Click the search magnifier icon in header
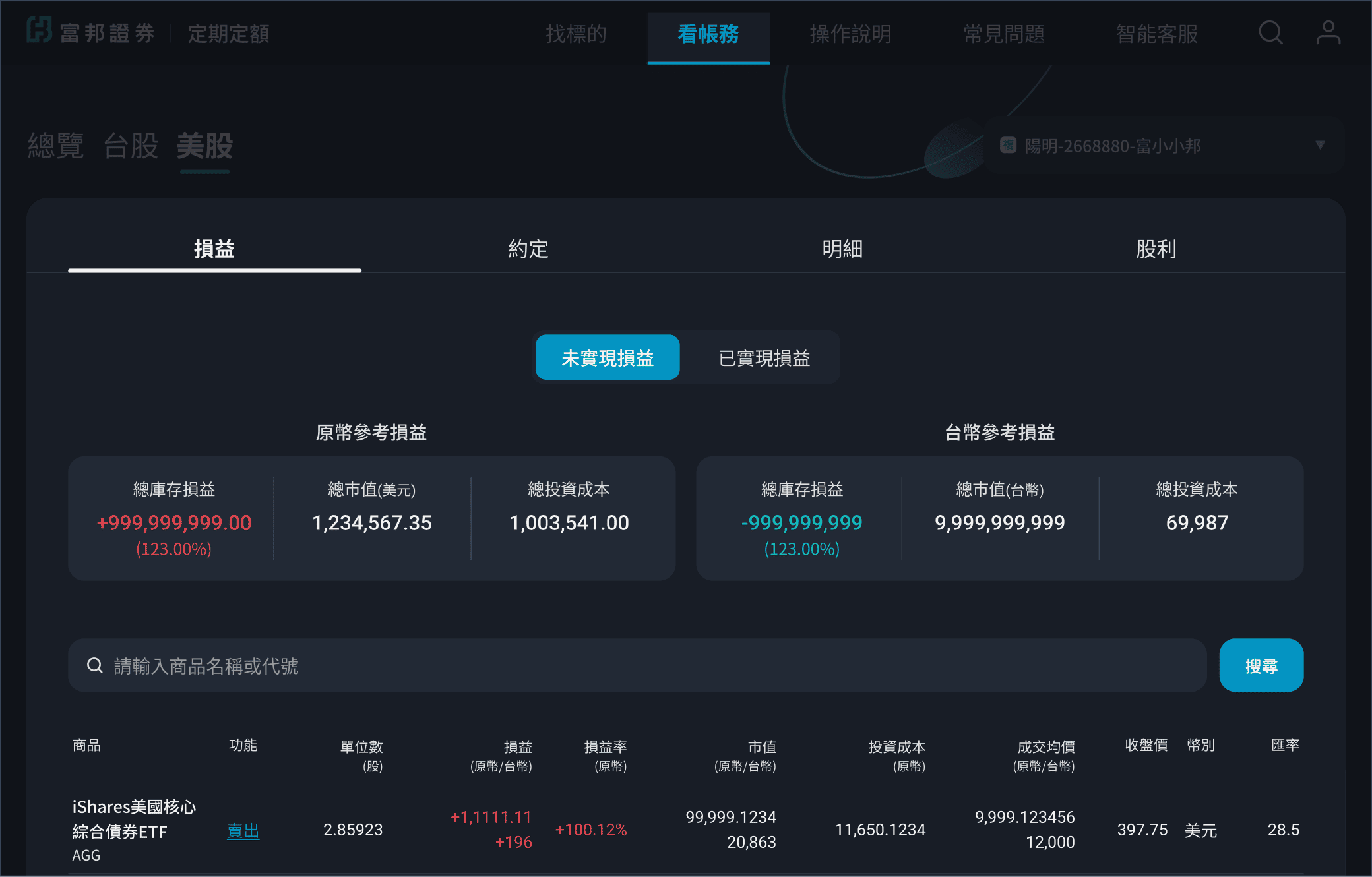The height and width of the screenshot is (877, 1372). (1270, 32)
